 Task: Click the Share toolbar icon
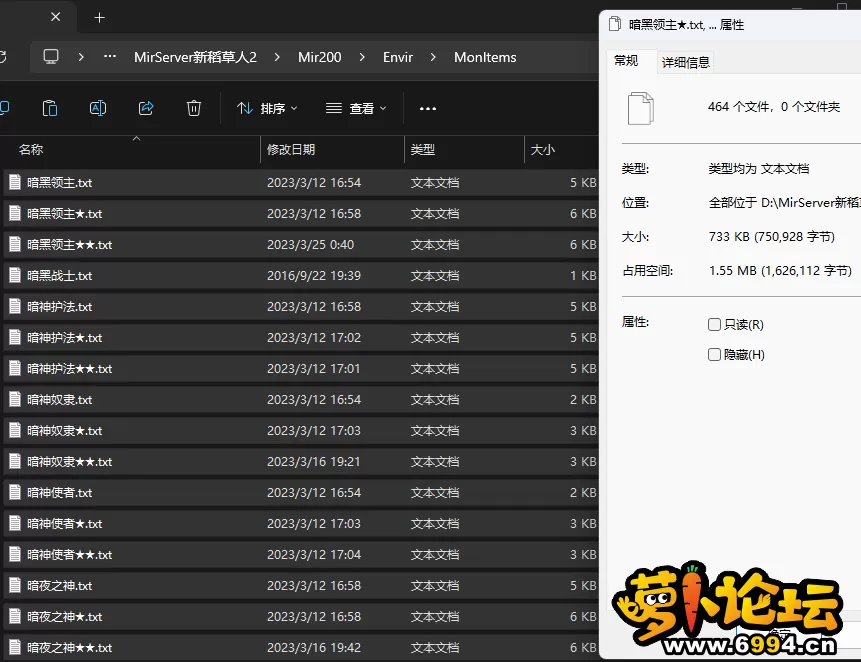pos(146,108)
